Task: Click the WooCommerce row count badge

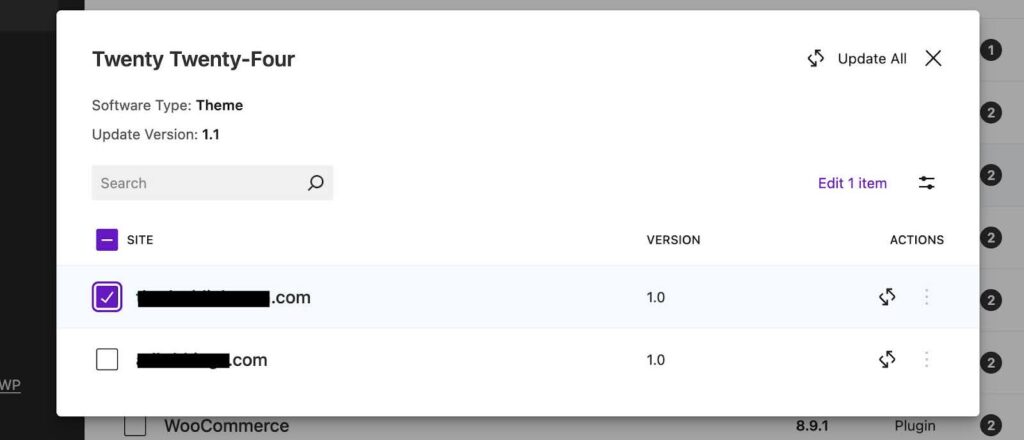Action: pyautogui.click(x=990, y=426)
